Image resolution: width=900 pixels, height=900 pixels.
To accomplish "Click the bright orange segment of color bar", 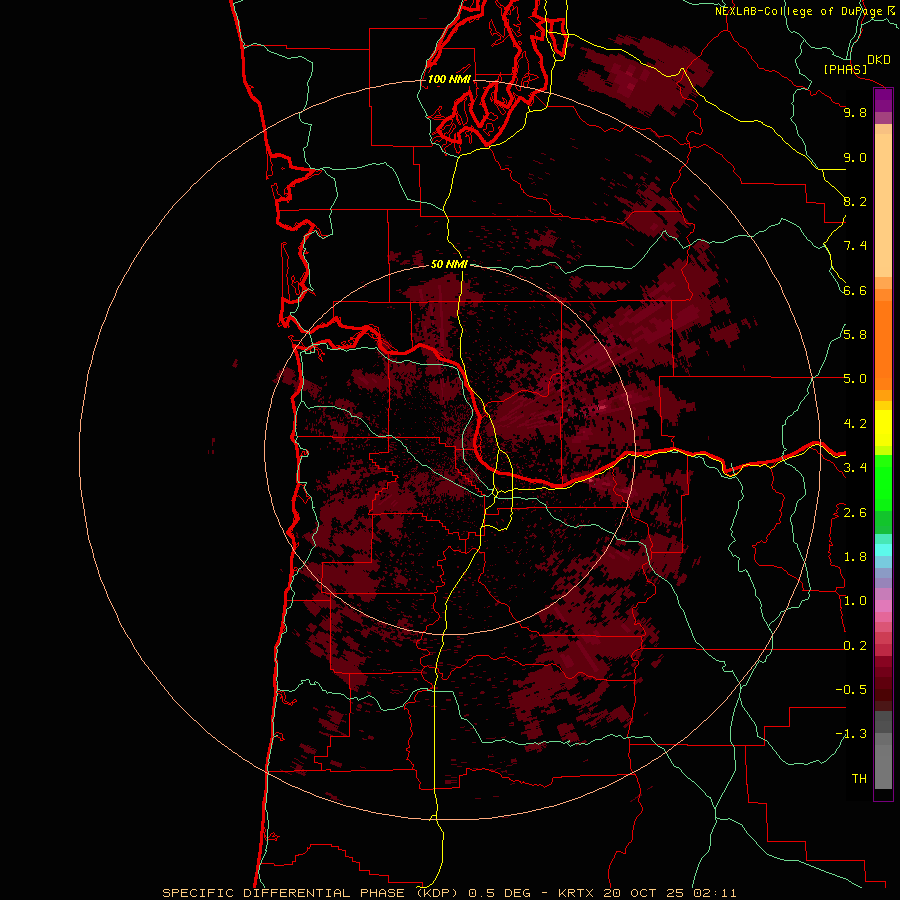I will (x=883, y=345).
